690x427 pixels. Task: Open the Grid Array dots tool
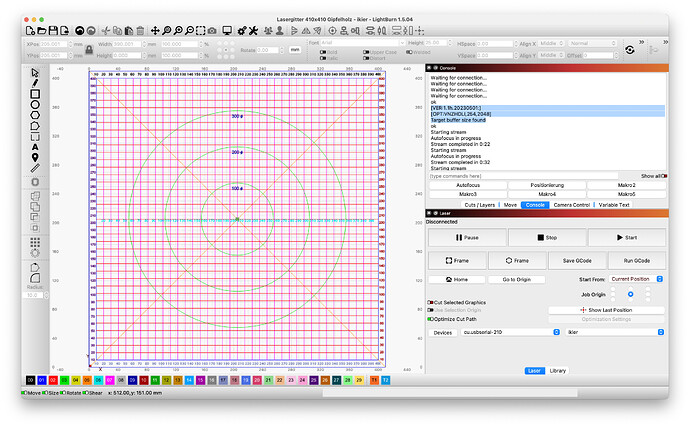(35, 242)
